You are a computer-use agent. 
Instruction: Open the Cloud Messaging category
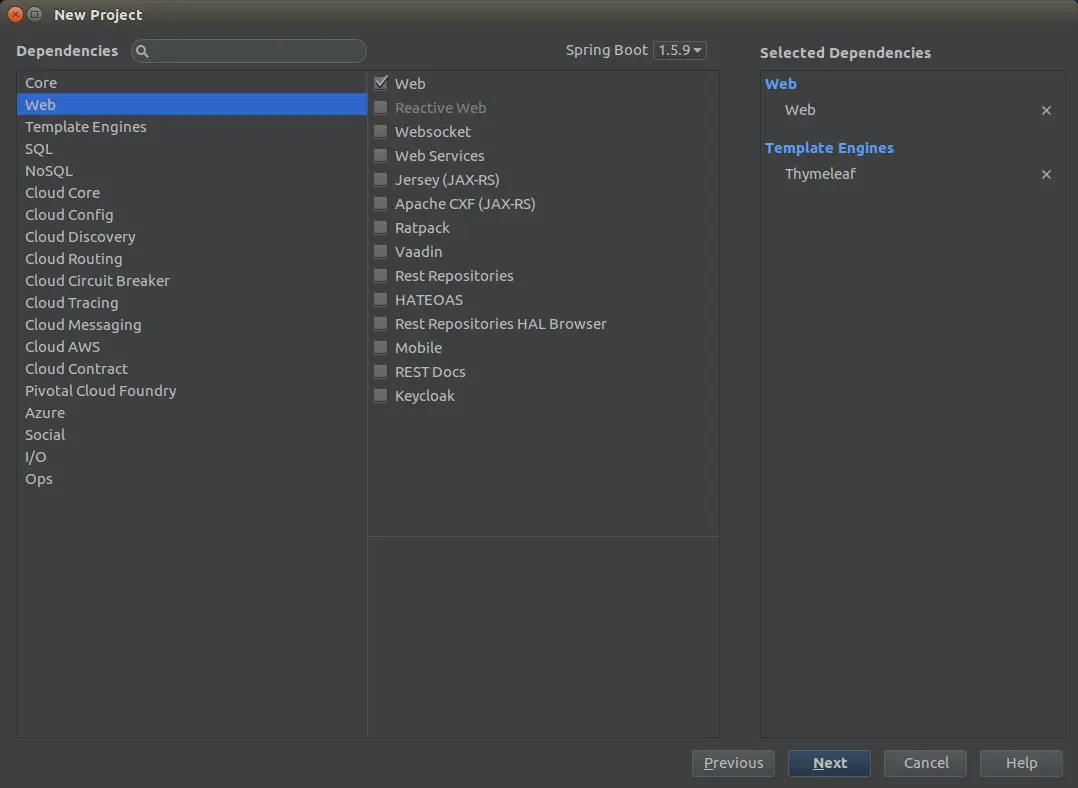[192, 325]
